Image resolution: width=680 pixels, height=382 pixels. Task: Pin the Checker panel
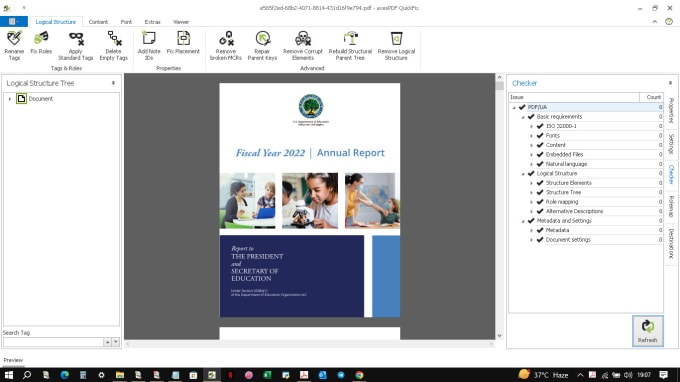[x=670, y=83]
